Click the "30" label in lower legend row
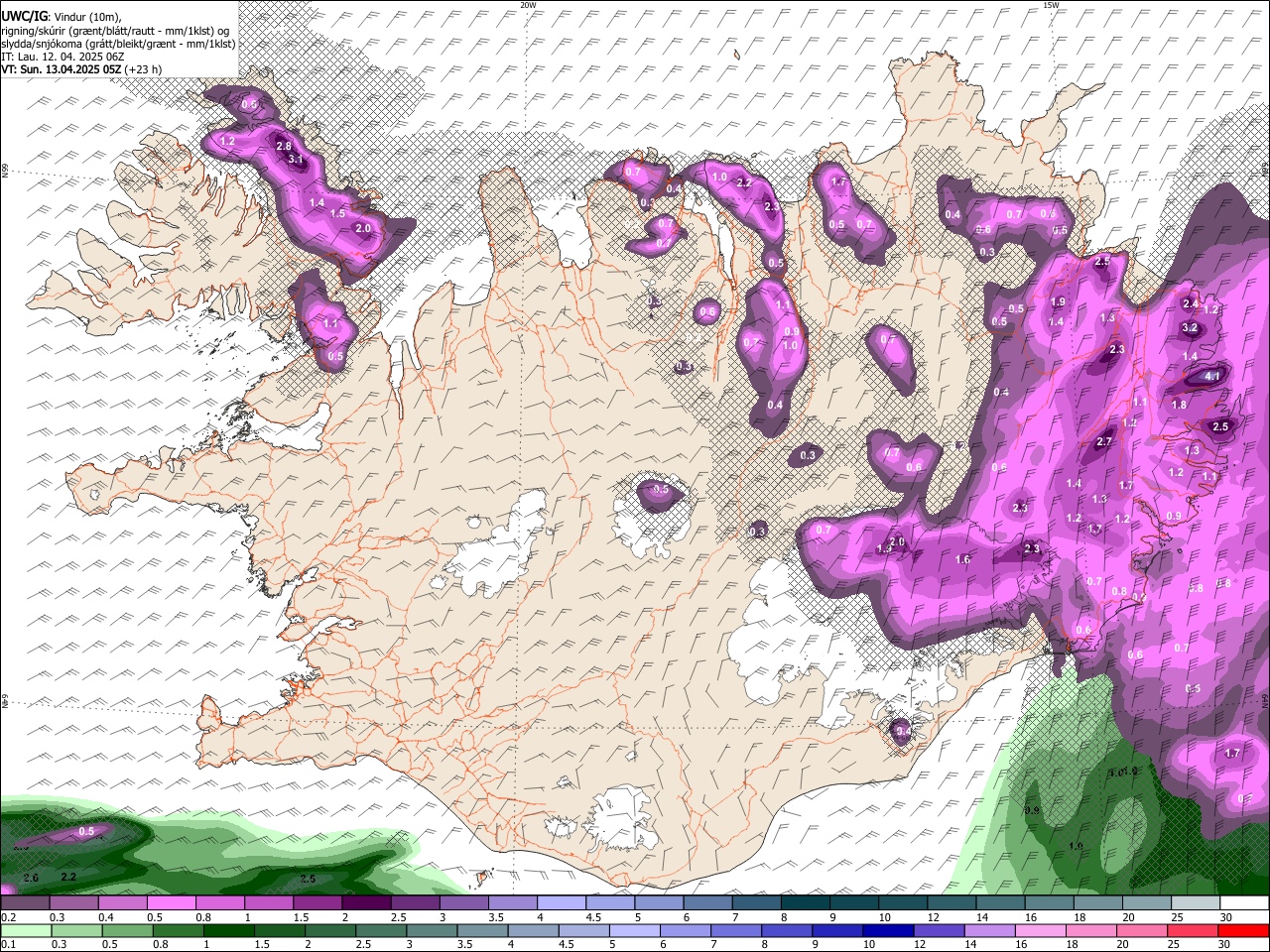 (x=1223, y=944)
